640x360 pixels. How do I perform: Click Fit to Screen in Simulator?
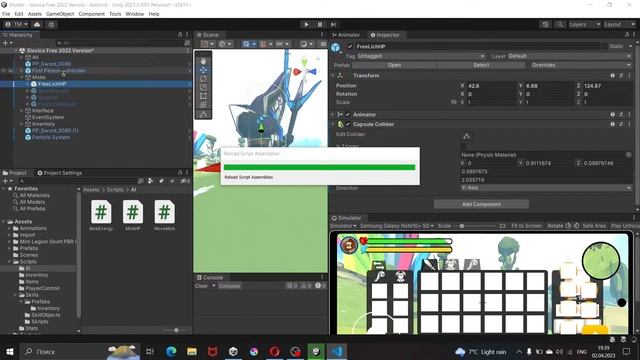coord(527,226)
